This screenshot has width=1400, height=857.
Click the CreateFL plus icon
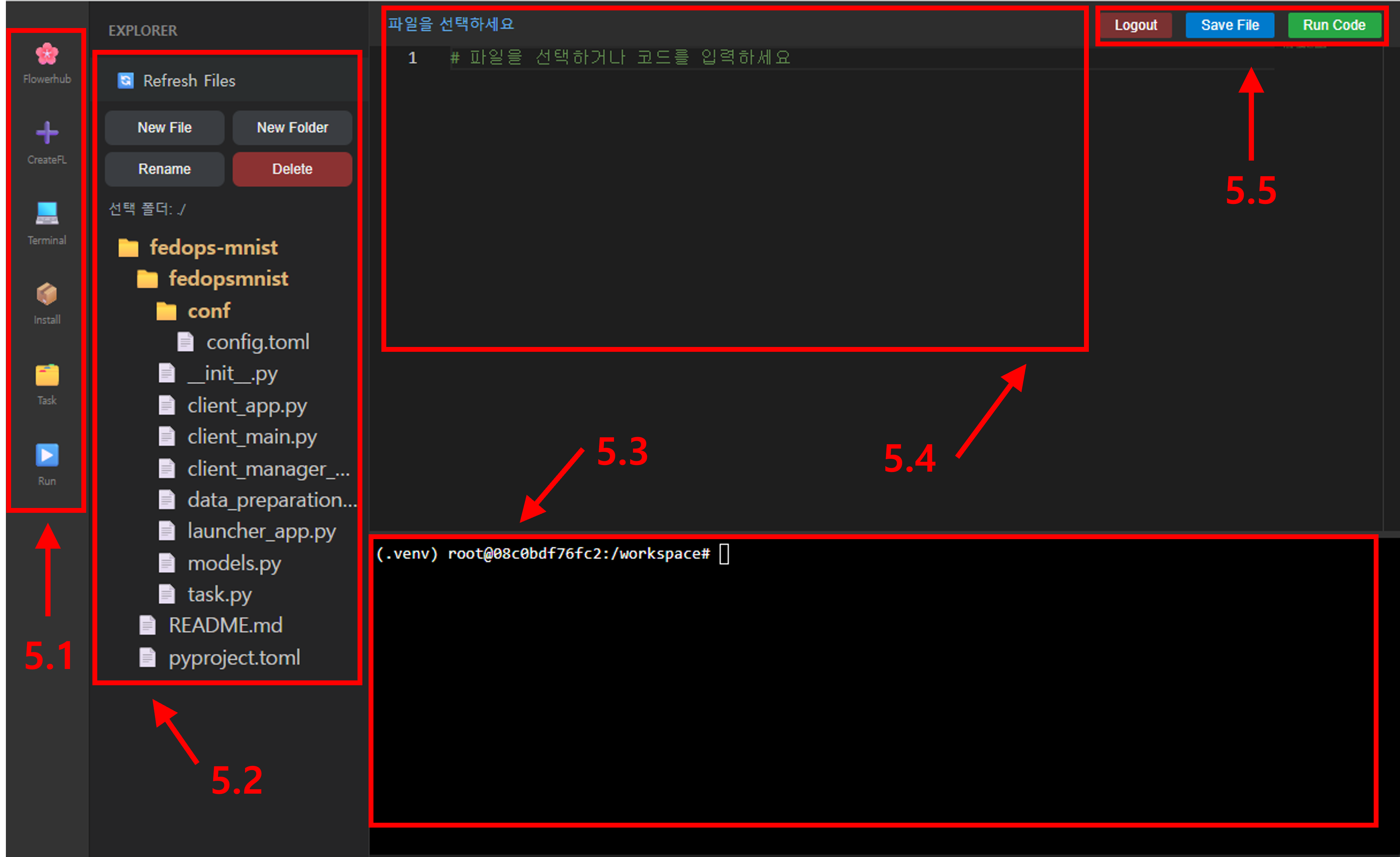47,133
